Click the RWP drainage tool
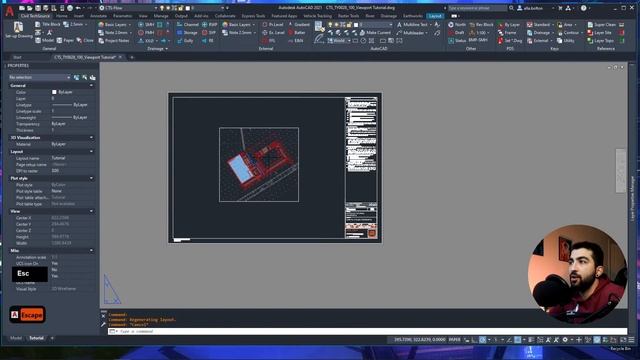640x360 pixels. click(209, 24)
